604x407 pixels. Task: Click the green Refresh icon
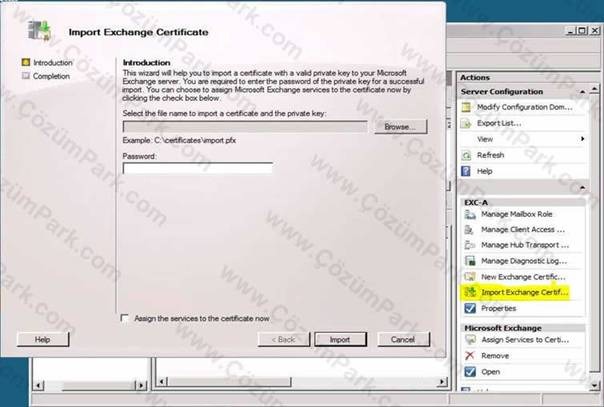pos(466,155)
